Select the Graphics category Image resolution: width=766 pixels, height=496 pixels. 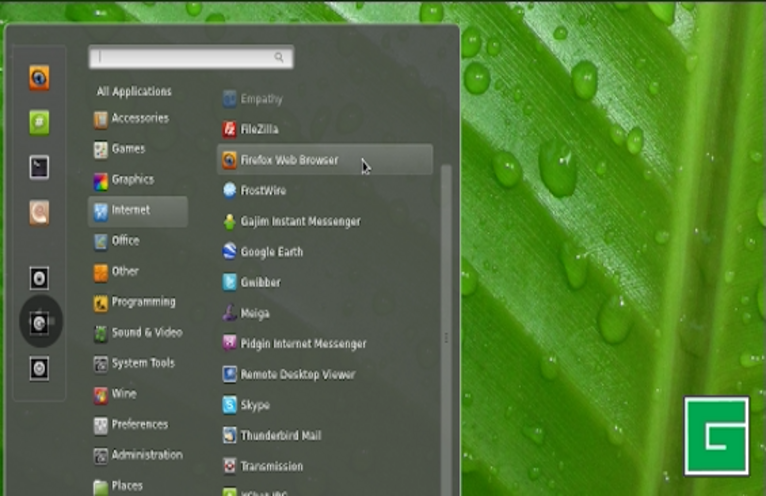point(132,180)
